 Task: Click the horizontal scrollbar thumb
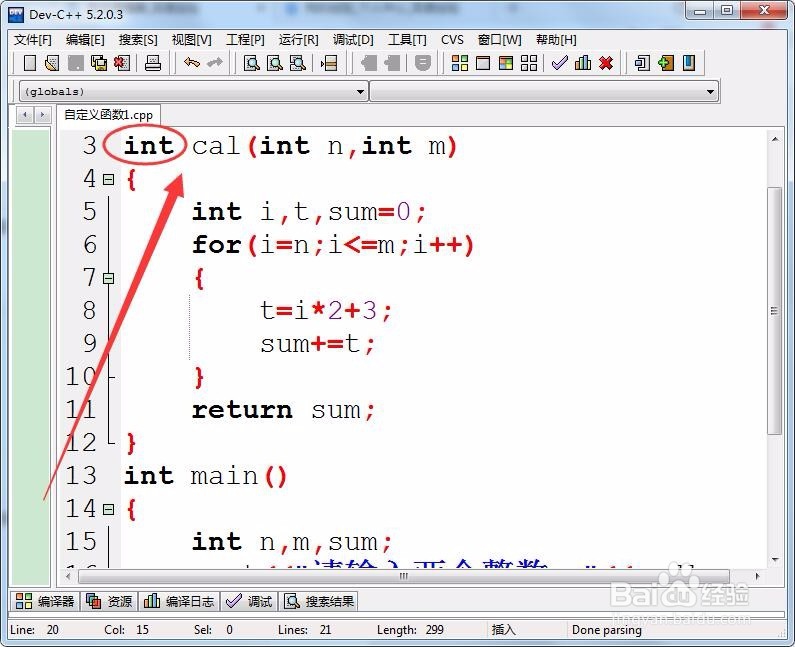pos(404,576)
